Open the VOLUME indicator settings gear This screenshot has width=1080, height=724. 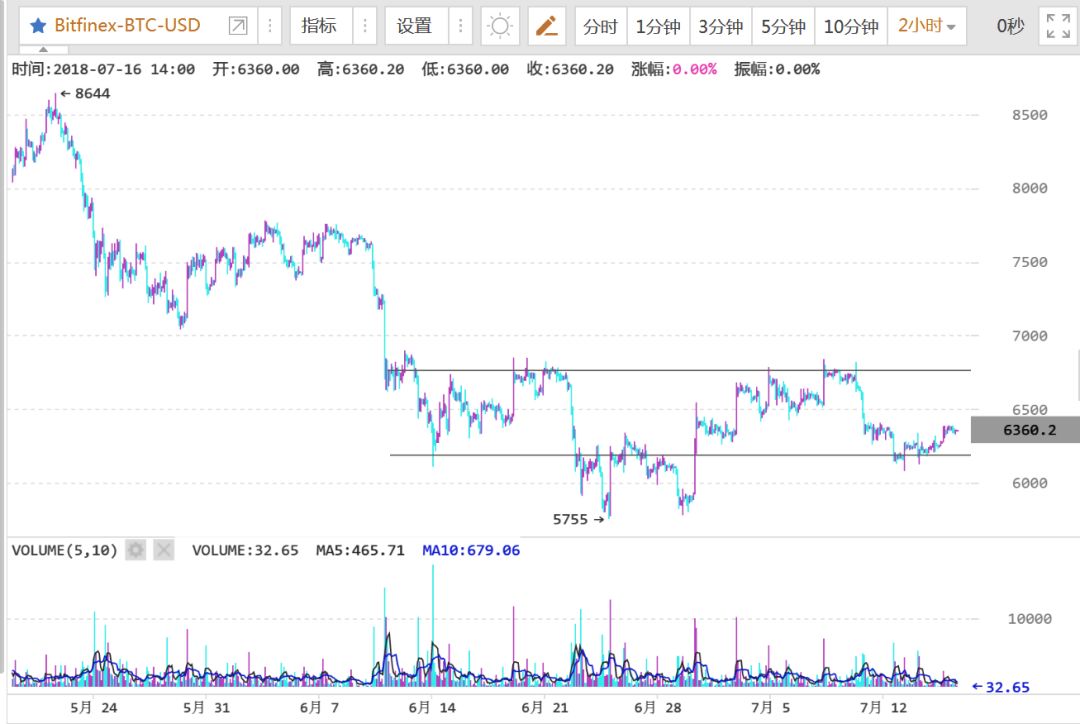pos(136,550)
